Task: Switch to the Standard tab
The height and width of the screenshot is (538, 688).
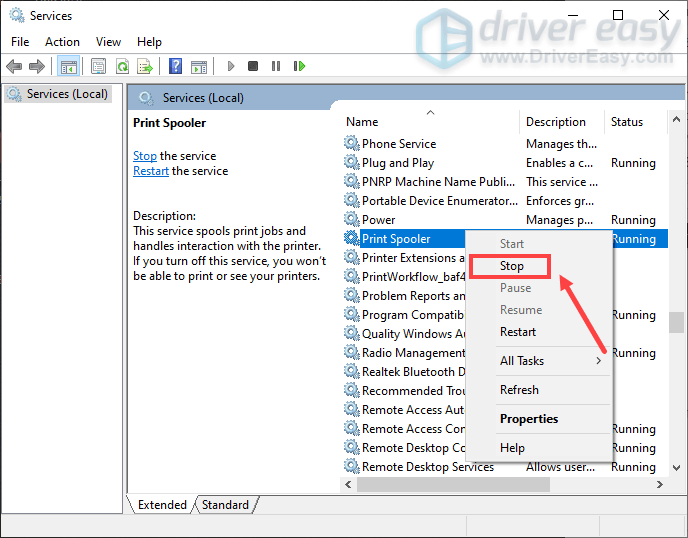Action: [225, 505]
